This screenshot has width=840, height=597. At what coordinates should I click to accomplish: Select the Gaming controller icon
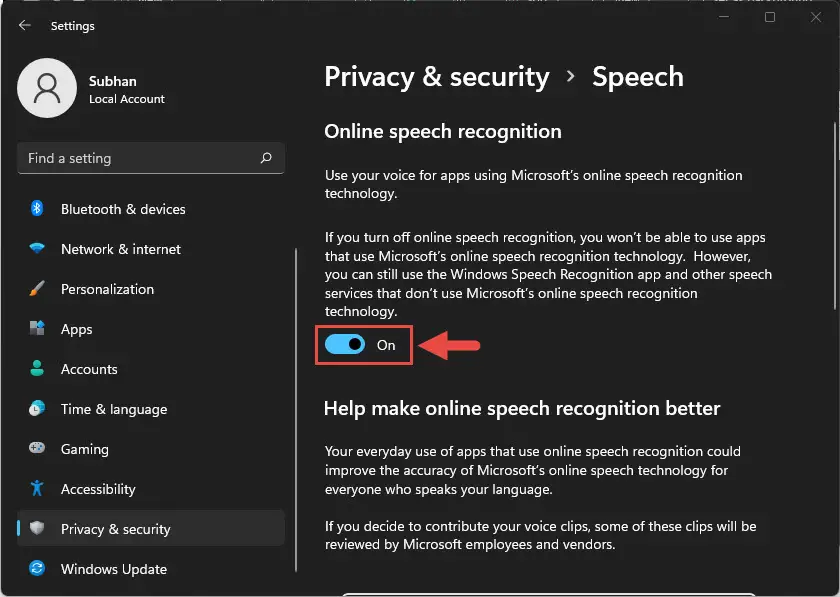37,448
